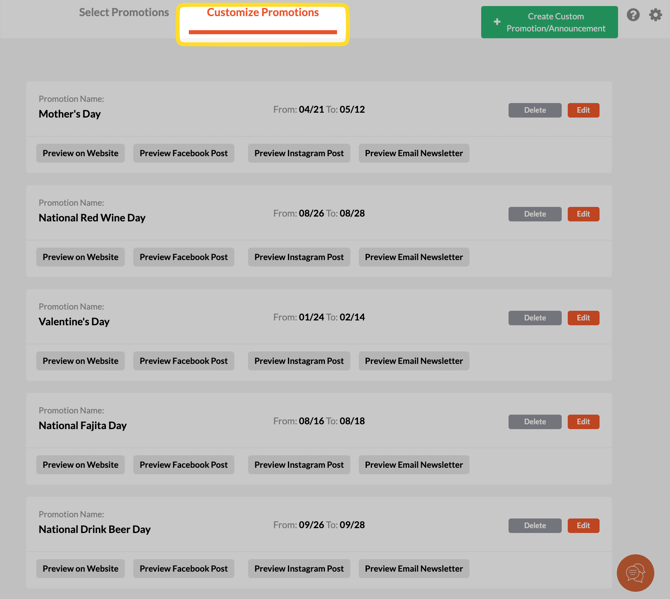Image resolution: width=670 pixels, height=599 pixels.
Task: Open the settings gear icon
Action: (x=655, y=15)
